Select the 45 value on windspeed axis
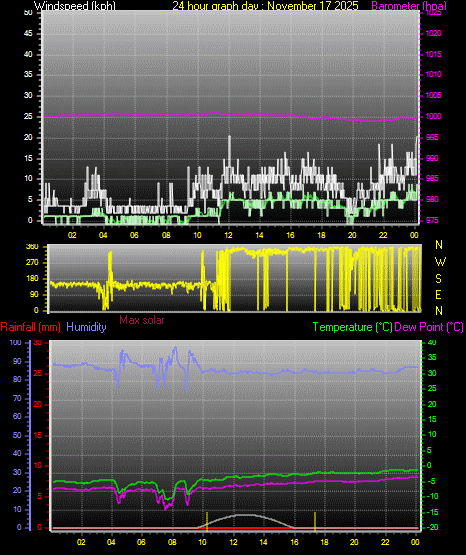 28,33
